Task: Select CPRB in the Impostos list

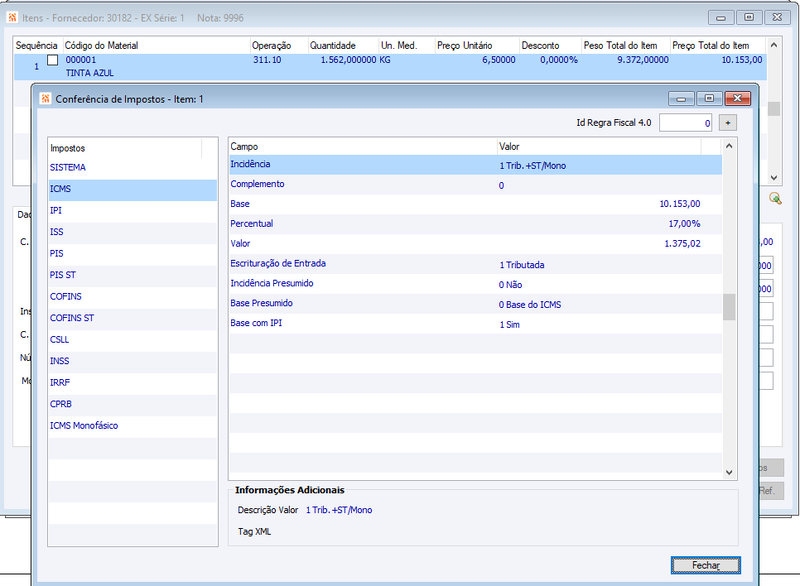Action: 133,404
